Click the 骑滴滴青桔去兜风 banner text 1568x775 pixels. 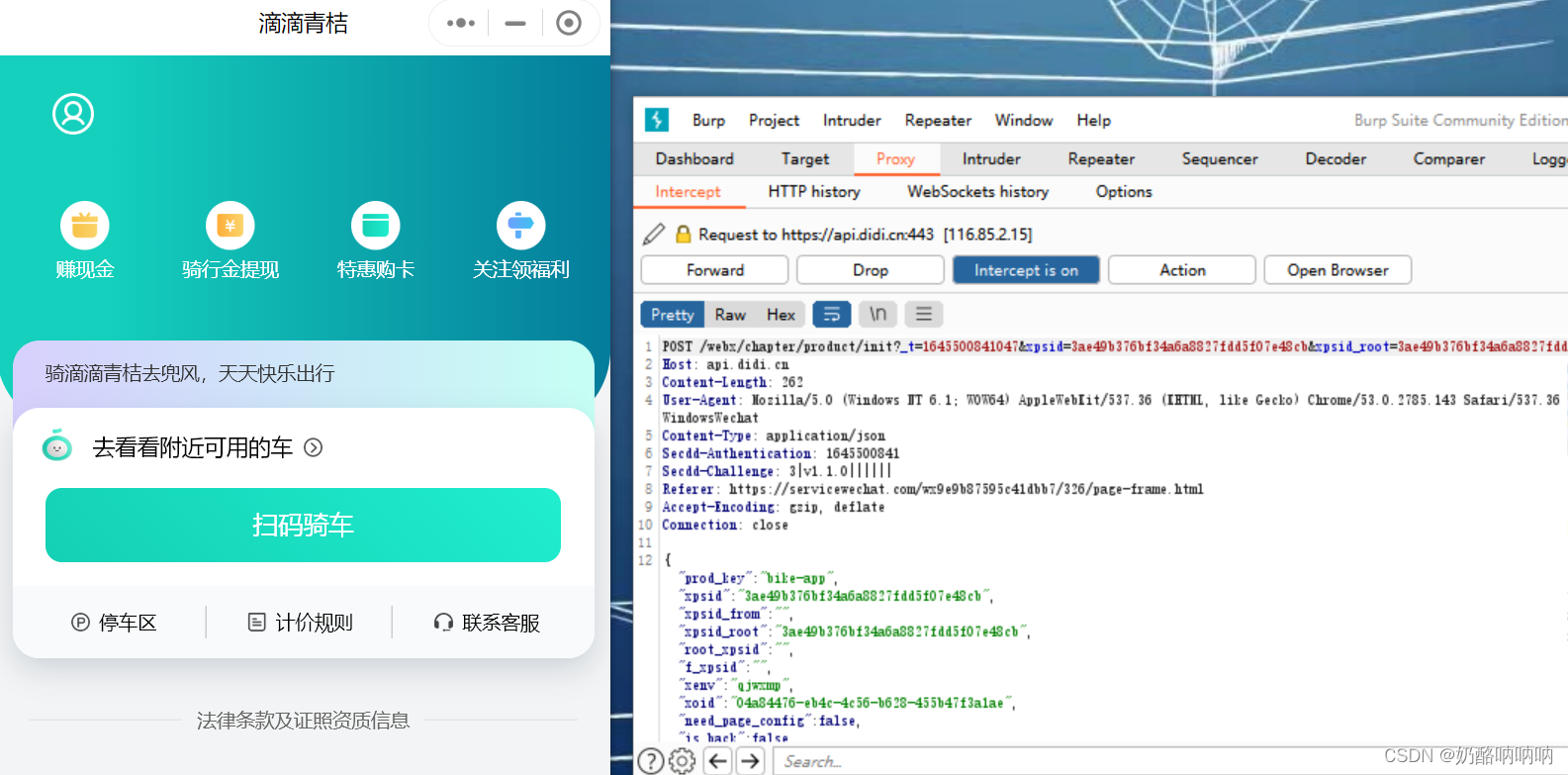coord(190,373)
